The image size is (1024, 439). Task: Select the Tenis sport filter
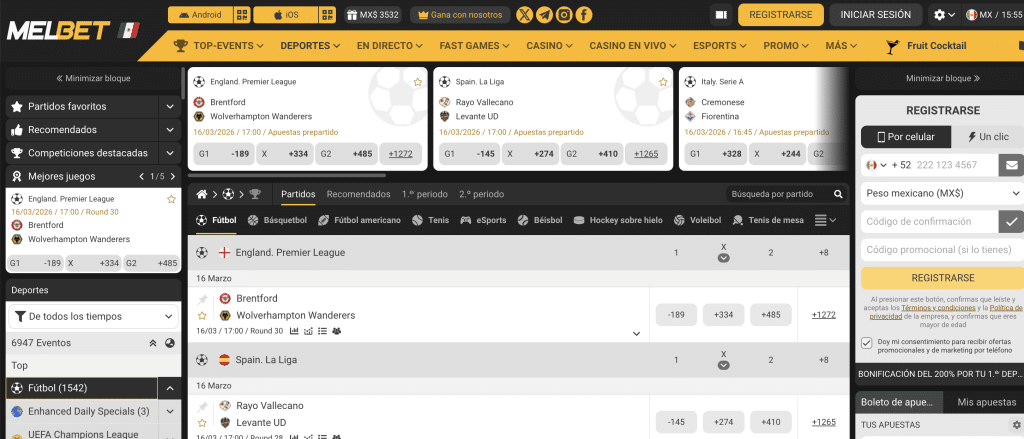click(430, 220)
